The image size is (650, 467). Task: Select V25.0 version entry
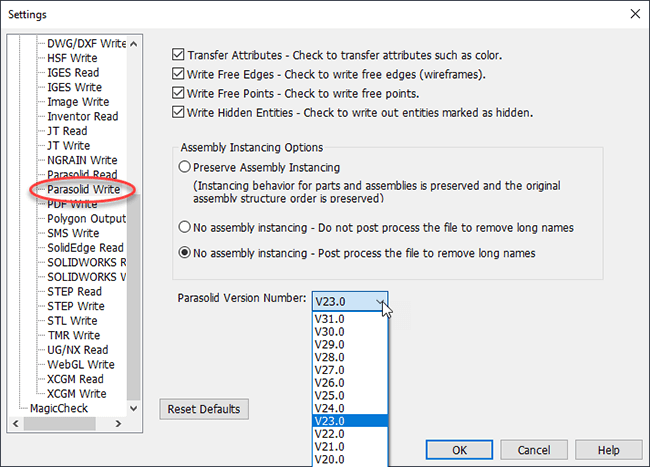pos(350,396)
